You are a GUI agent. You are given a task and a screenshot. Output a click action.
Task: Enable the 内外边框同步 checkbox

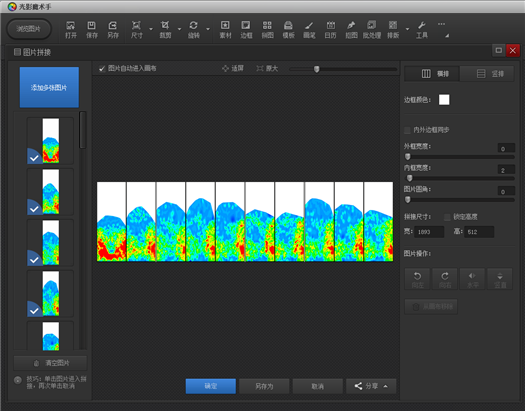click(x=407, y=130)
